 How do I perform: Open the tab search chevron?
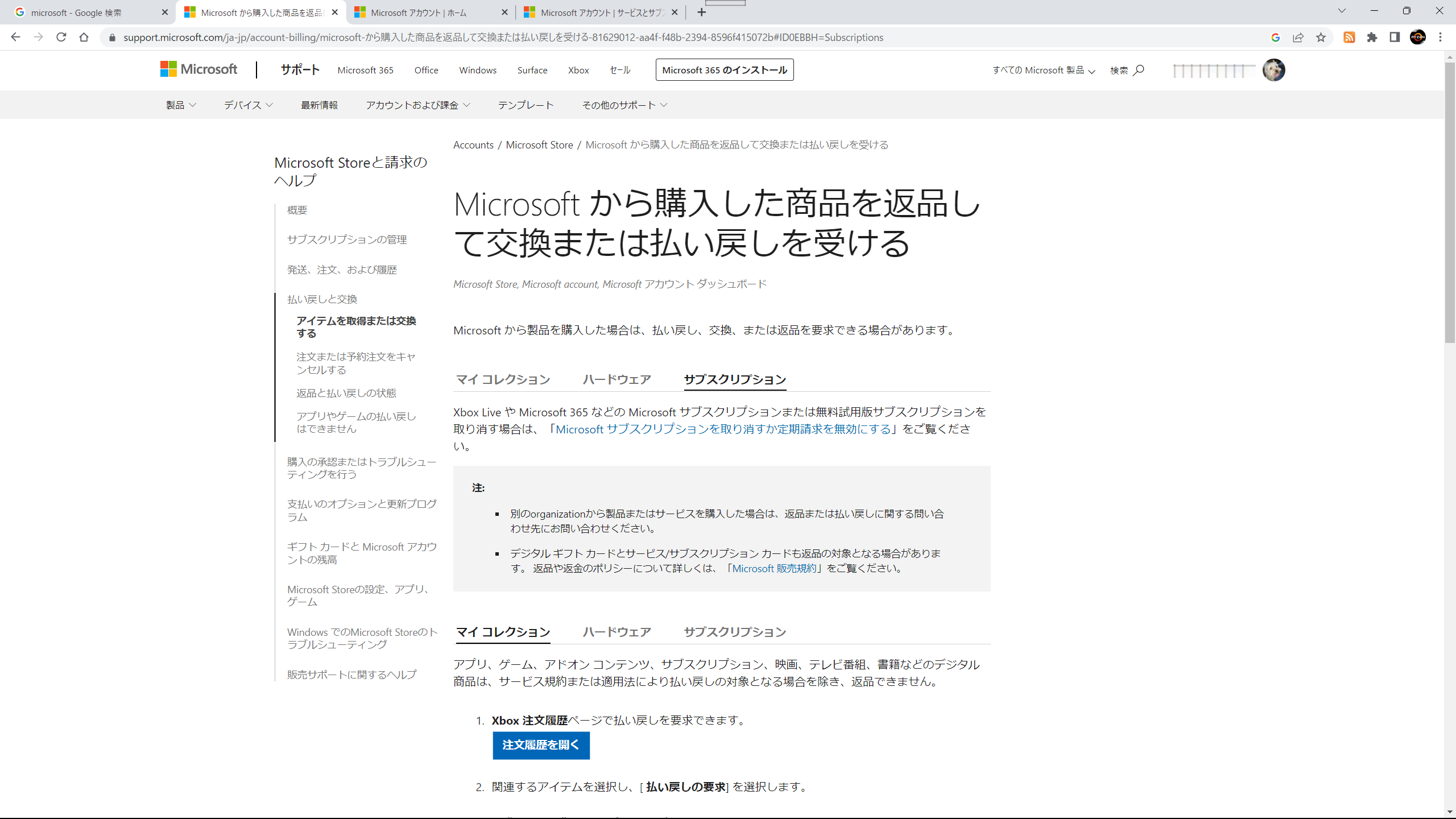(x=1342, y=11)
